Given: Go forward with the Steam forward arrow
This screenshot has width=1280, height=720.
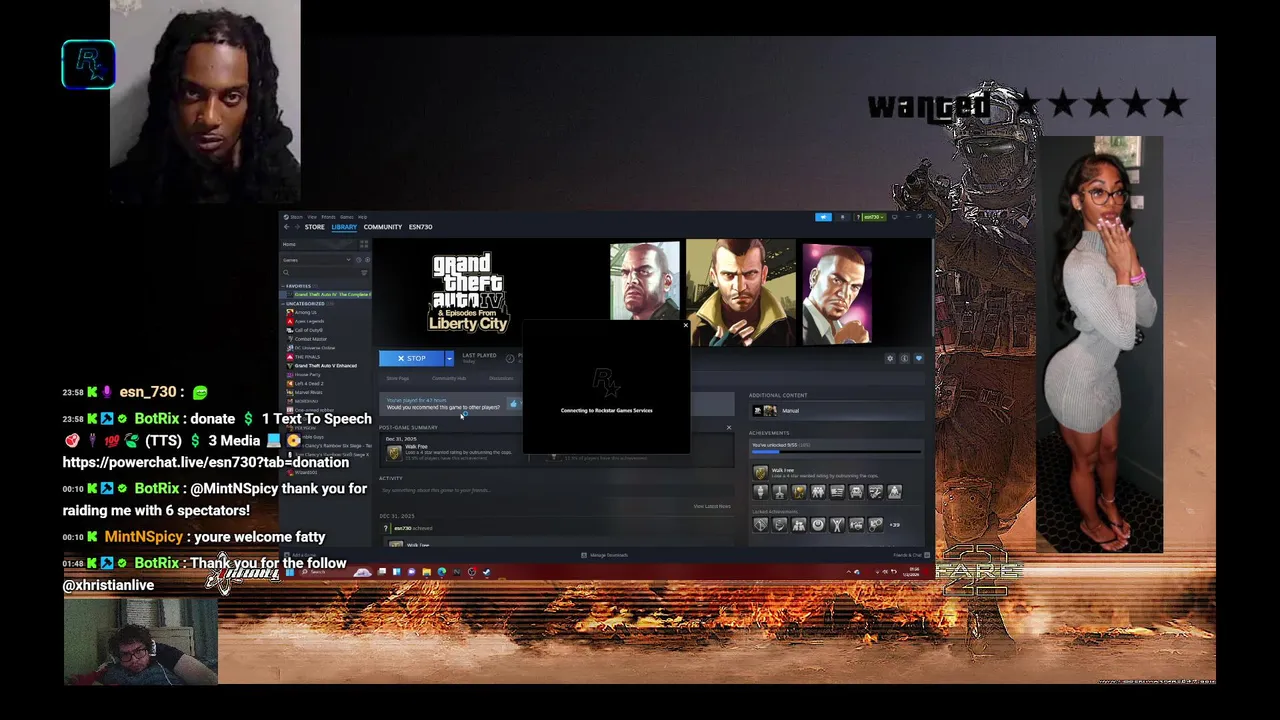Looking at the screenshot, I should click(297, 227).
